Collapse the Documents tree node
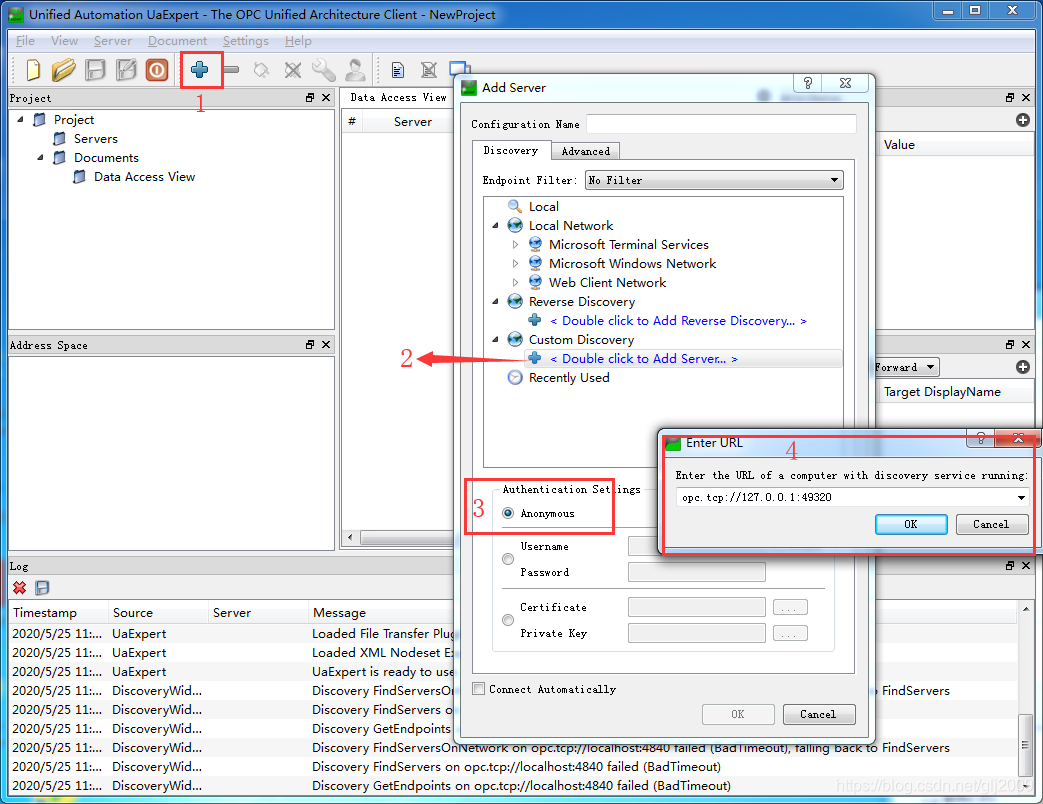 tap(40, 158)
